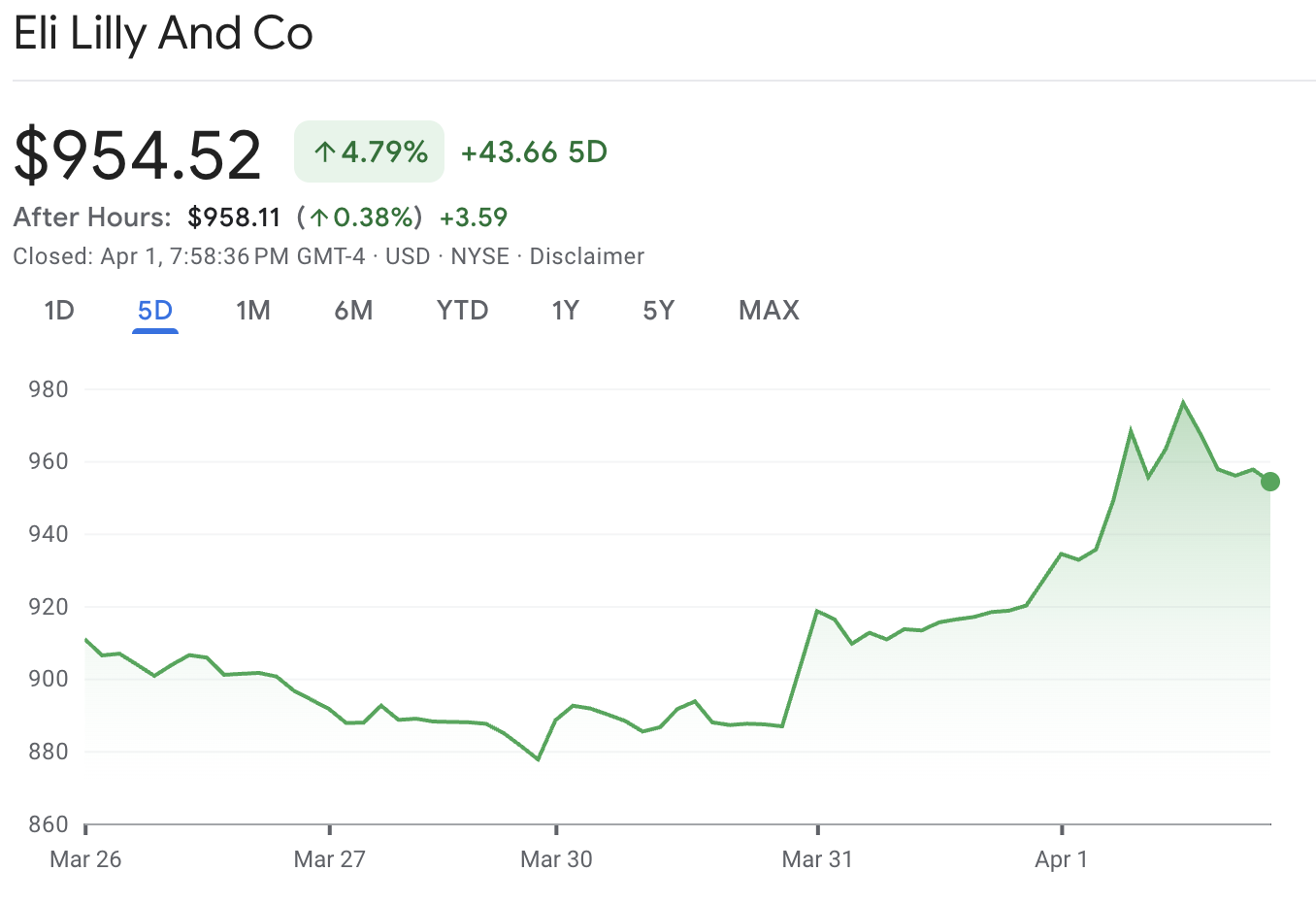The height and width of the screenshot is (905, 1316).
Task: Click the Apr 1 axis label
Action: tap(1061, 859)
